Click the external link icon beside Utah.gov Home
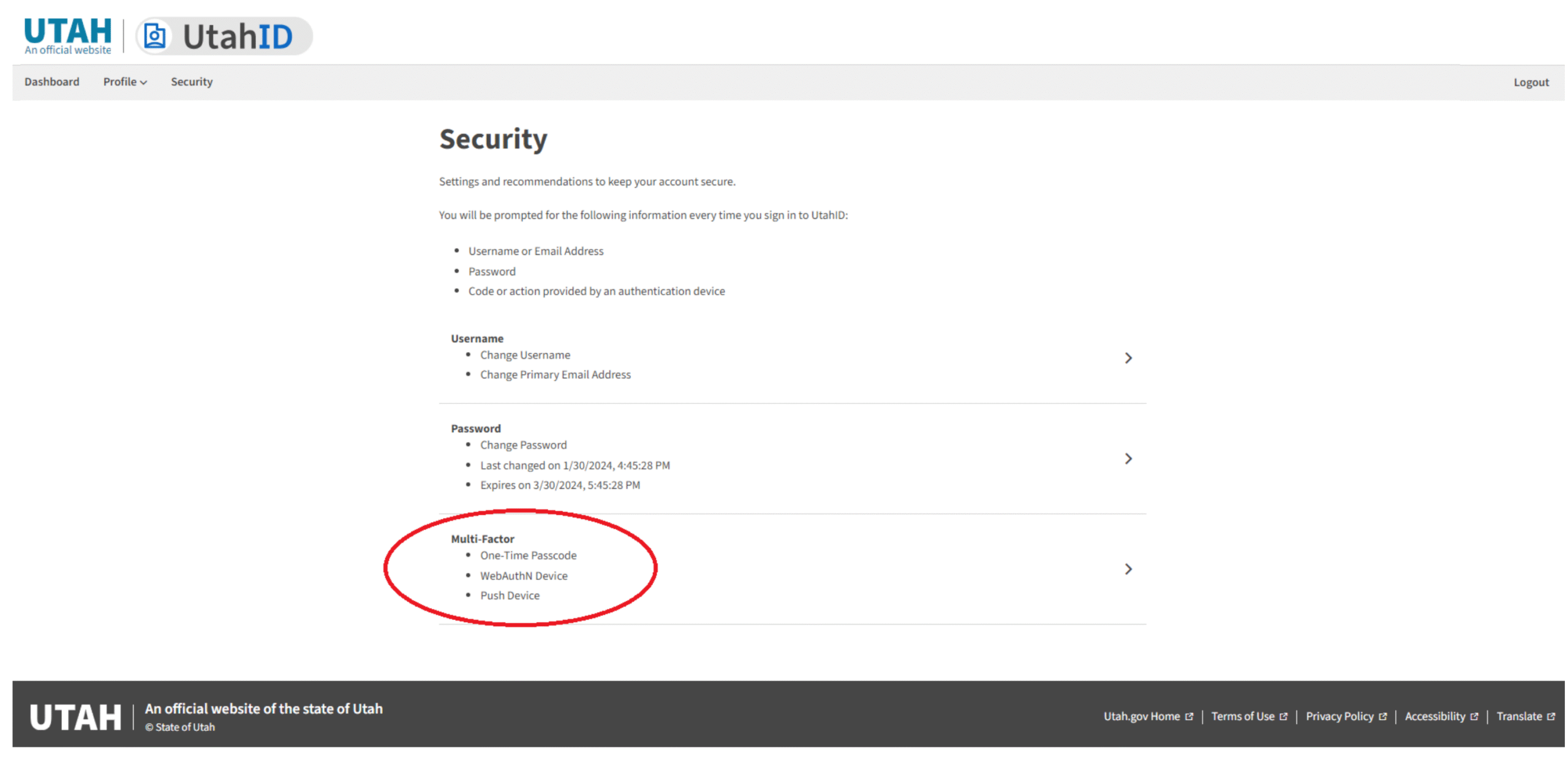 click(1188, 716)
